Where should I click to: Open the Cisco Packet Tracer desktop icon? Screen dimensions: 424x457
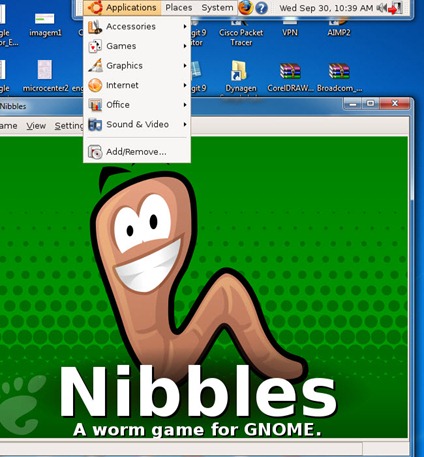[x=241, y=32]
